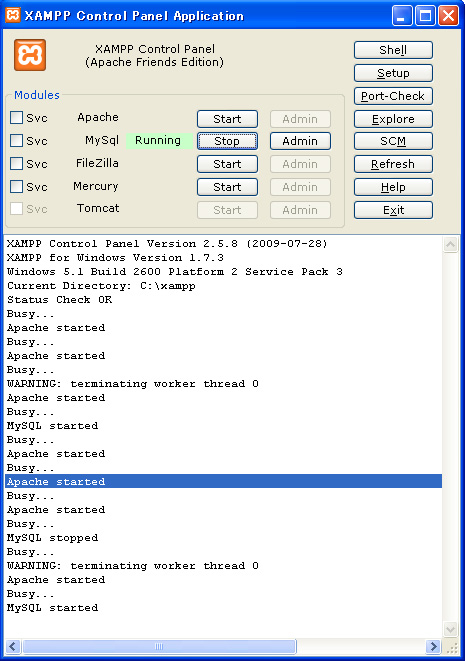
Task: Open the Help button
Action: pyautogui.click(x=393, y=187)
